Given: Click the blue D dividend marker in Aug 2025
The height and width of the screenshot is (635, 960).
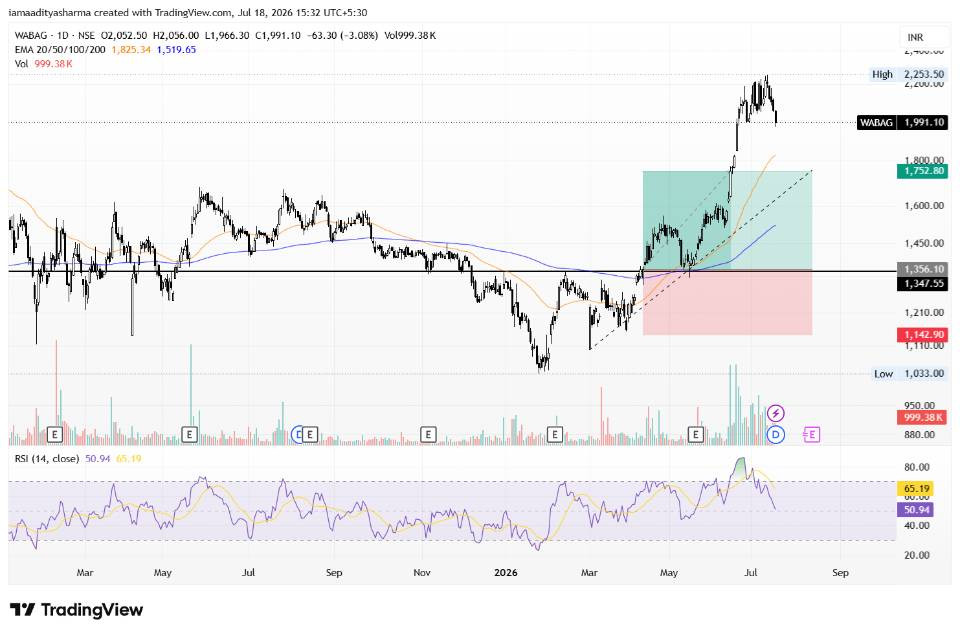Looking at the screenshot, I should [x=298, y=434].
